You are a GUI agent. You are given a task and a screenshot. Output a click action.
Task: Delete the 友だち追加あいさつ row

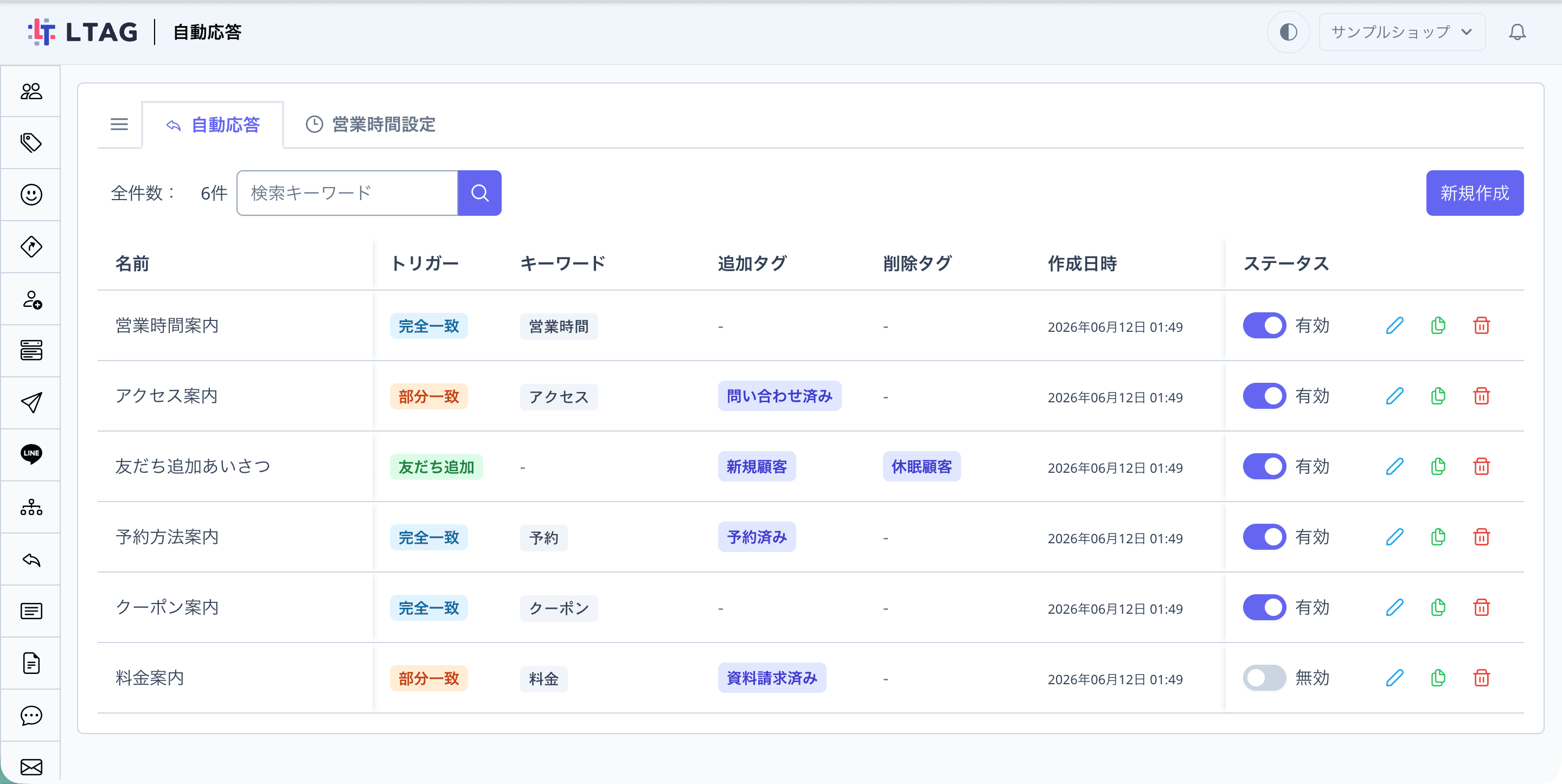click(x=1481, y=466)
